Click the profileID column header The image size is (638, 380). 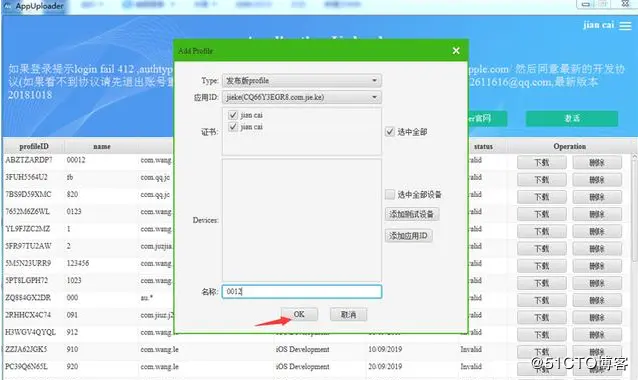point(34,146)
